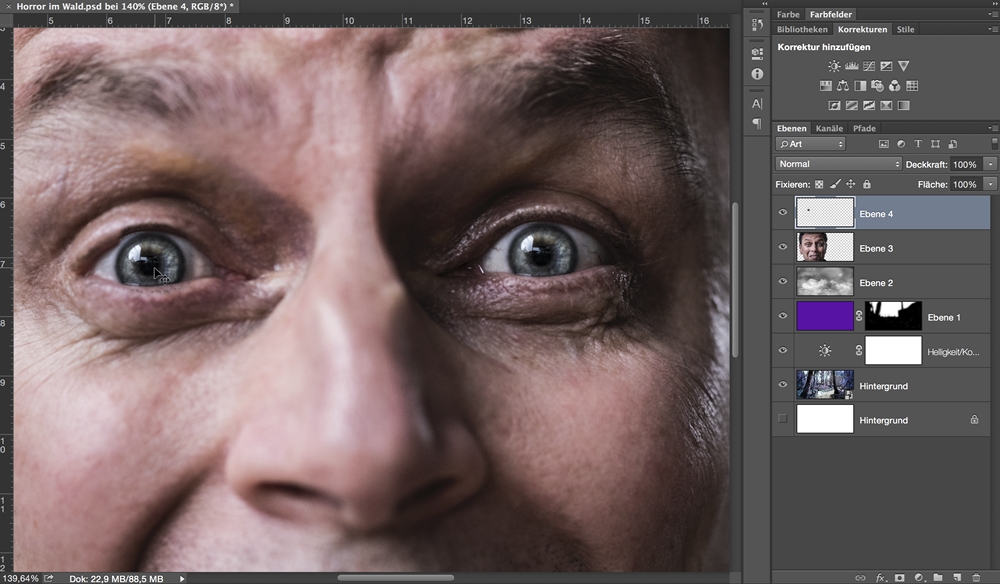1000x584 pixels.
Task: Open the Paragraph panel icon
Action: tap(757, 123)
